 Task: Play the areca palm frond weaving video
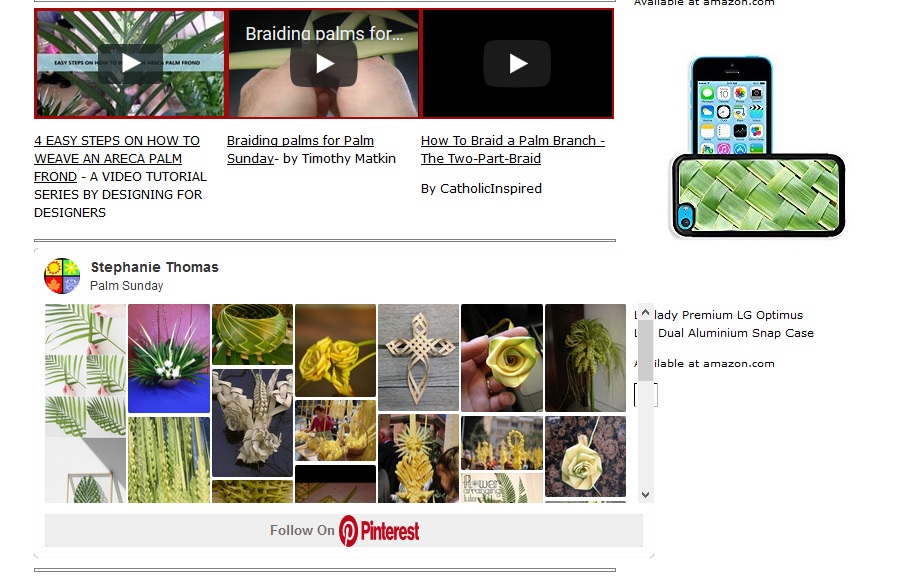coord(130,64)
